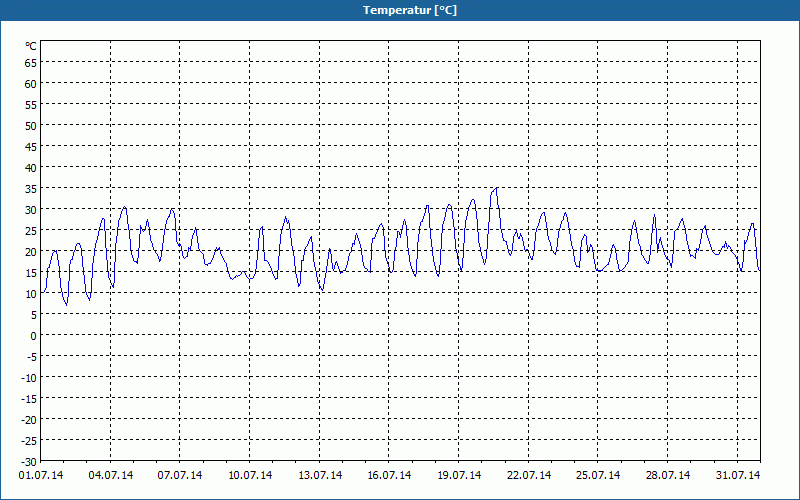The height and width of the screenshot is (500, 800).
Task: Click the 25 y-axis label
Action: (31, 231)
